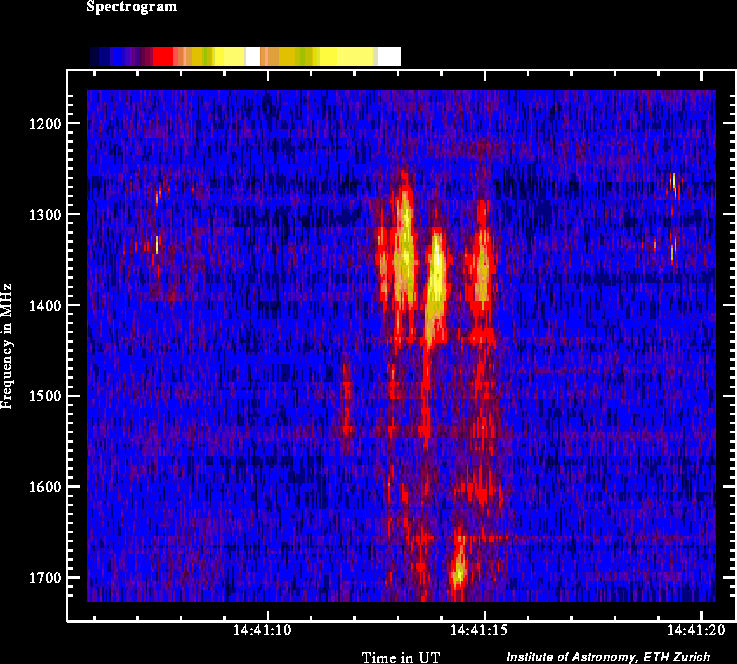
Task: Click the 1500 frequency axis label
Action: 45,396
